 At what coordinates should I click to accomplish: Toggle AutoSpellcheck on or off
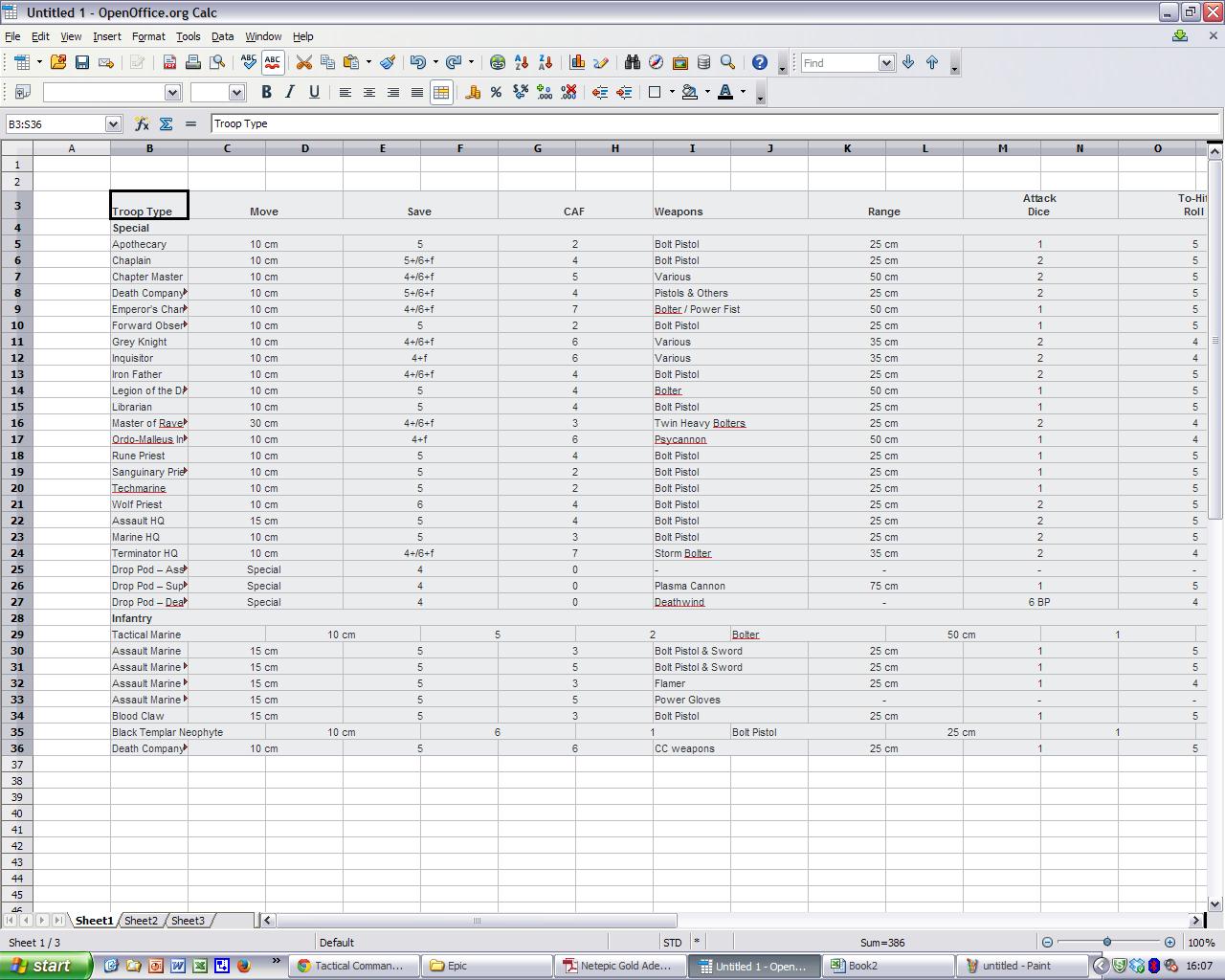tap(273, 62)
